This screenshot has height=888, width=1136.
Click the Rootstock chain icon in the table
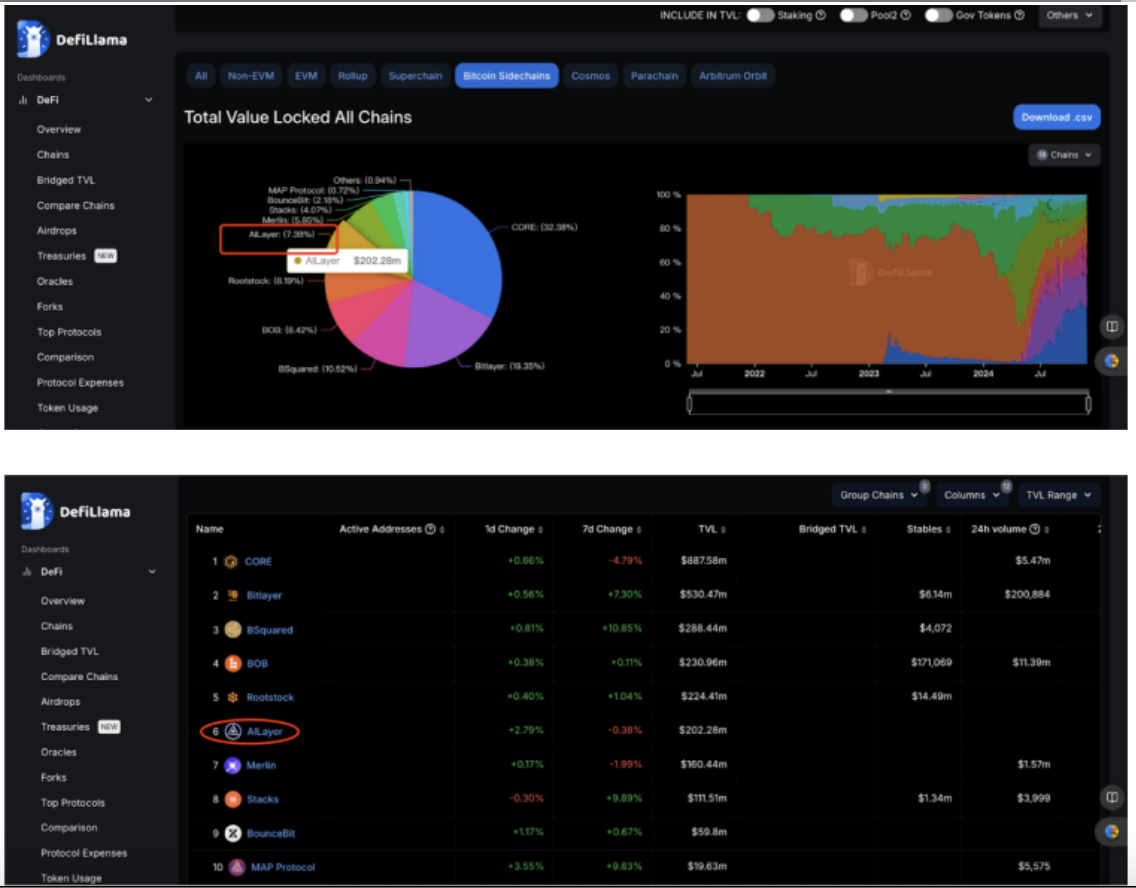(x=233, y=698)
